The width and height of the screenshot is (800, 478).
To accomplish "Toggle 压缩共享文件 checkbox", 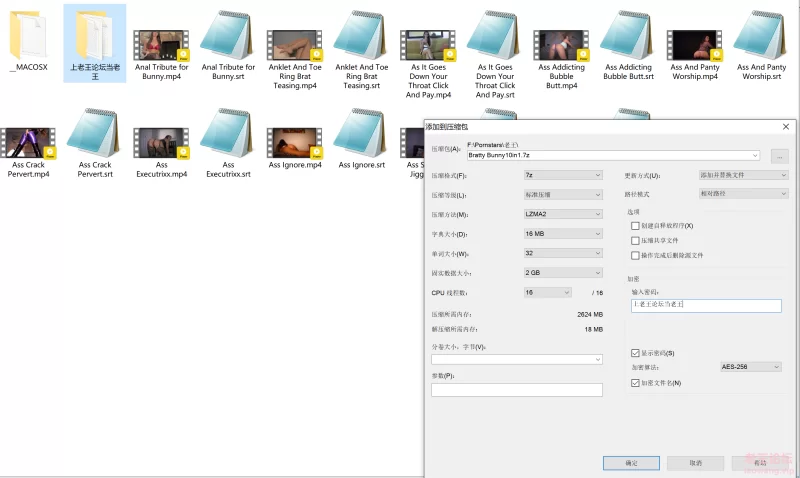I will 635,240.
